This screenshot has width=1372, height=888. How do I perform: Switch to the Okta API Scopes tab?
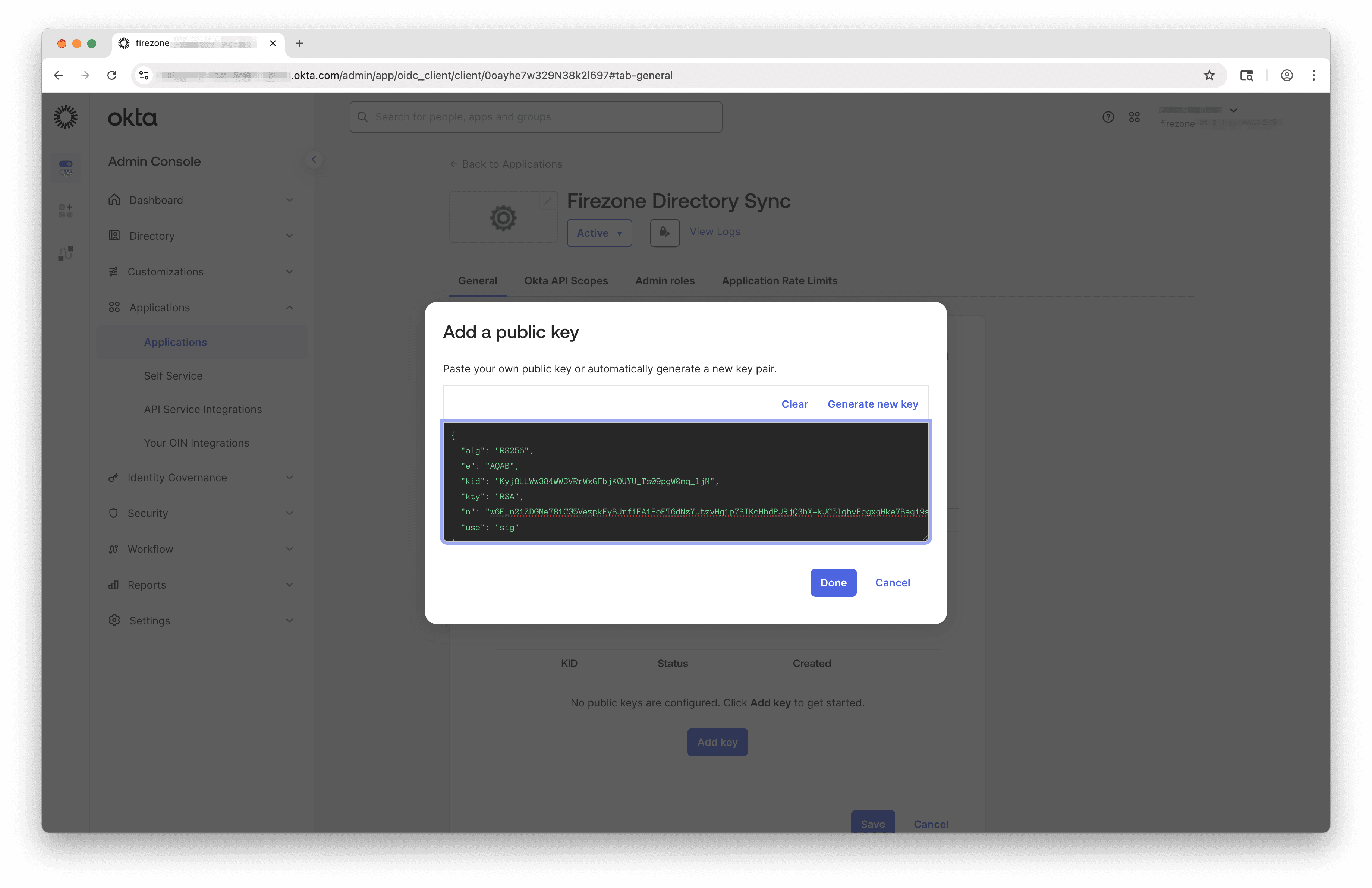click(566, 281)
